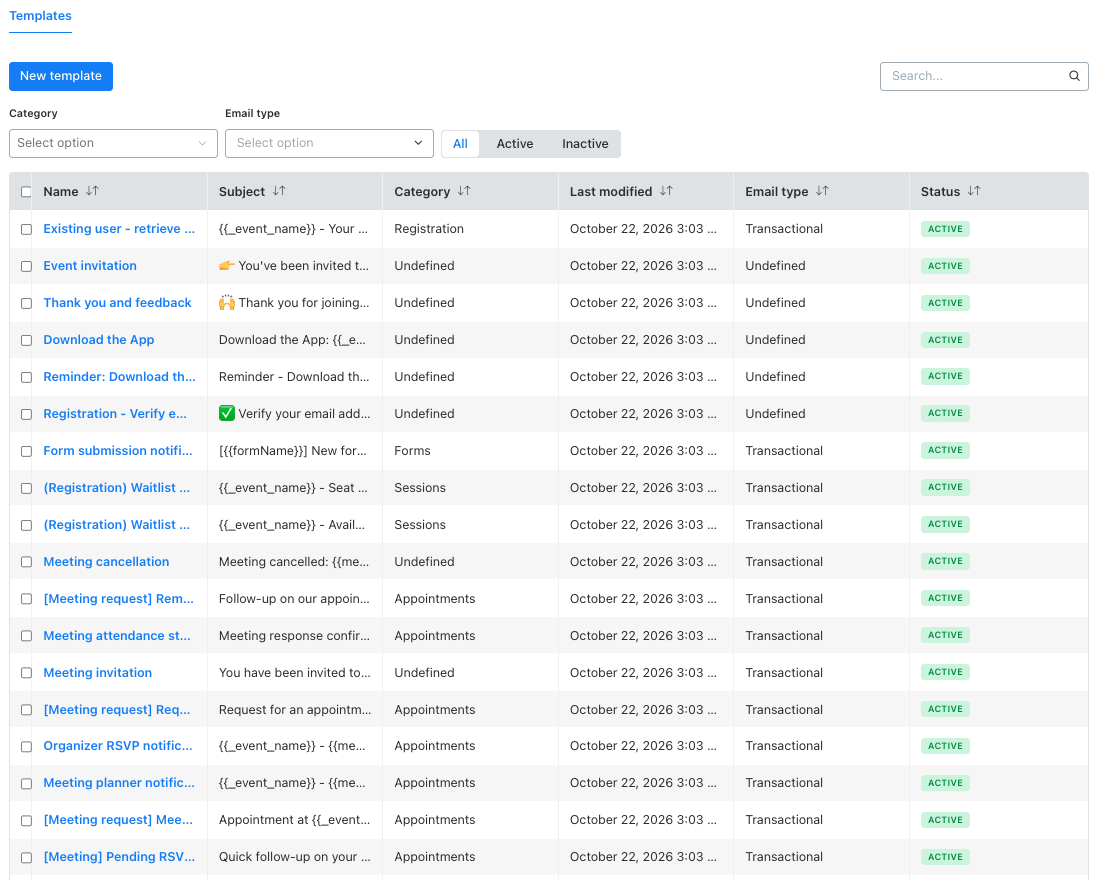Sort table by Last modified arrows
This screenshot has height=880, width=1095.
(x=666, y=191)
